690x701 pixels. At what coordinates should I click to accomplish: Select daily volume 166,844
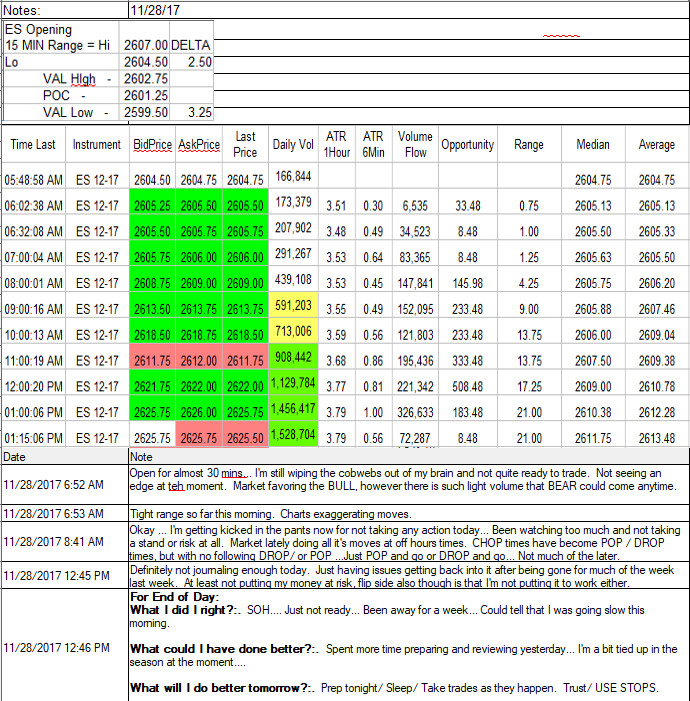coord(293,176)
